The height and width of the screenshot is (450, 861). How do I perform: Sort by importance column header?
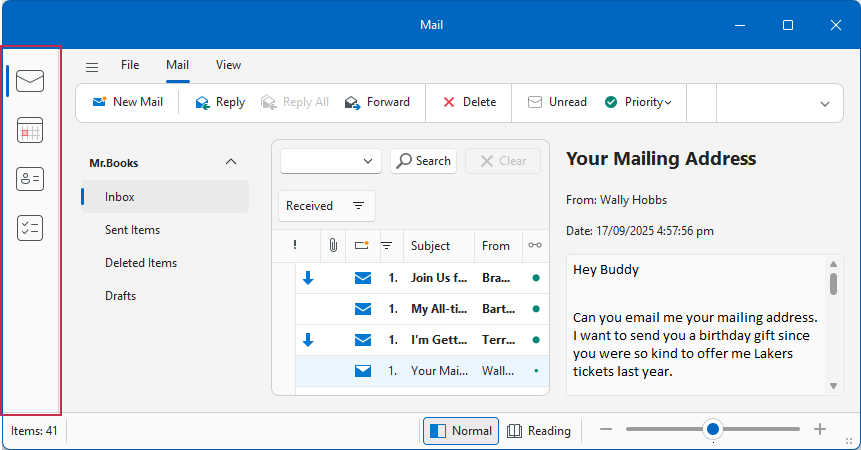[x=295, y=245]
